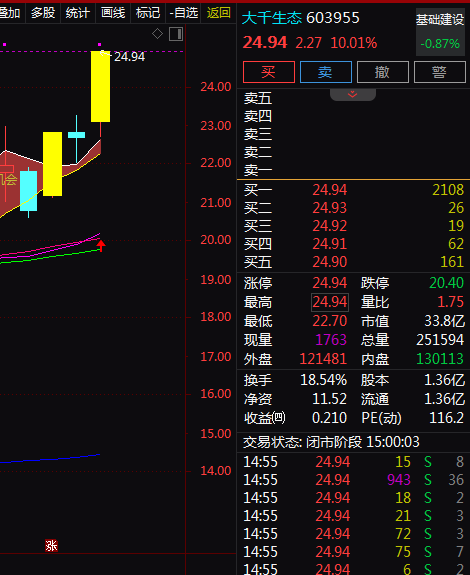
Task: Click the 卖一 ask row label
Action: (x=258, y=170)
